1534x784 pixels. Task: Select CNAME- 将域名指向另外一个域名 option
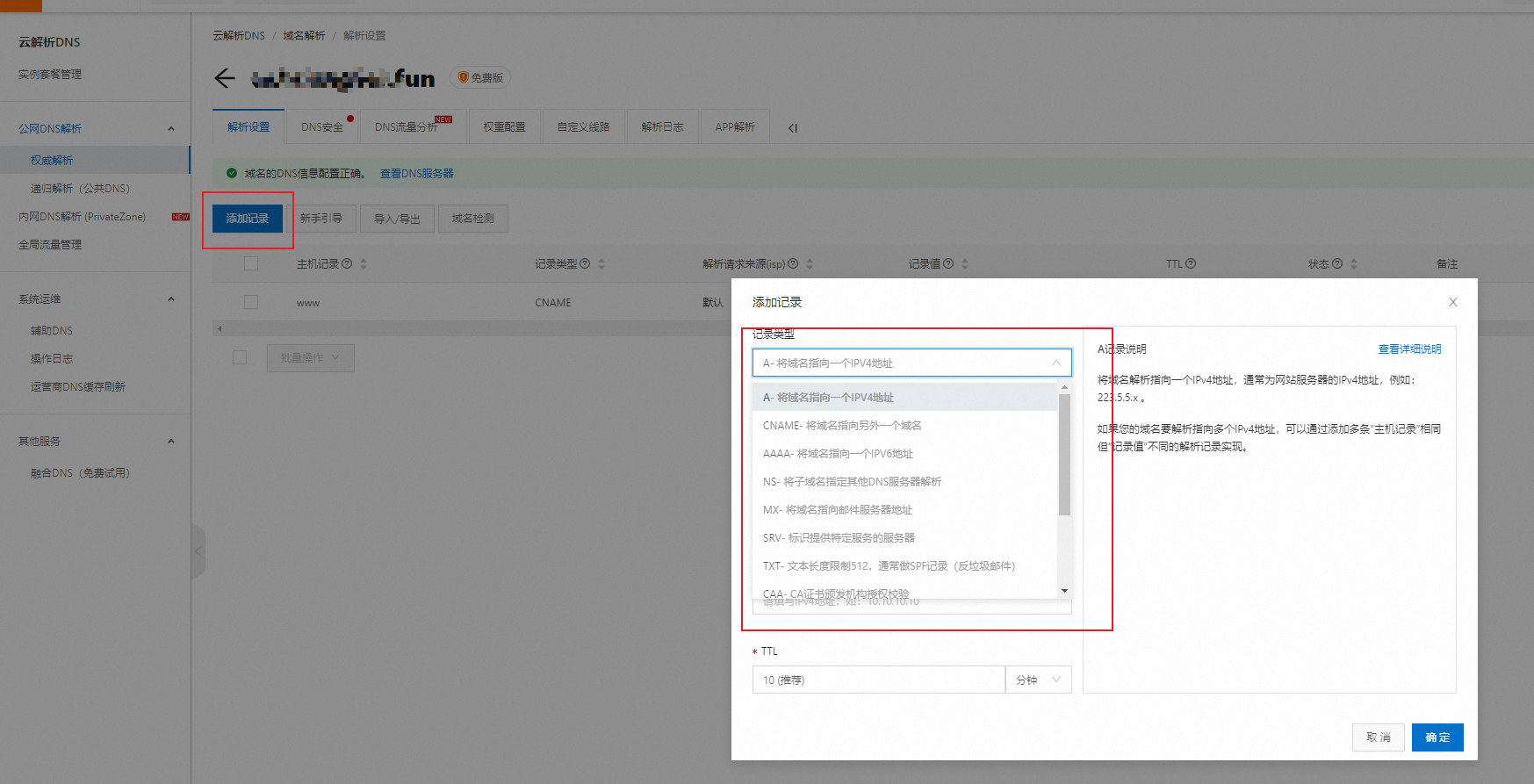pos(904,425)
